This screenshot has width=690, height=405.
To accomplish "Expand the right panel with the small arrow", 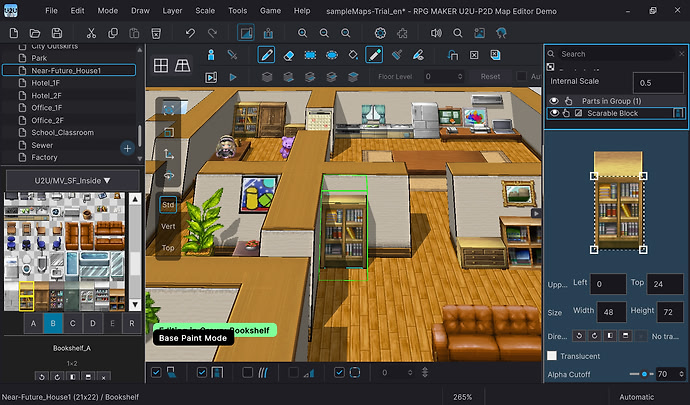I will [536, 214].
